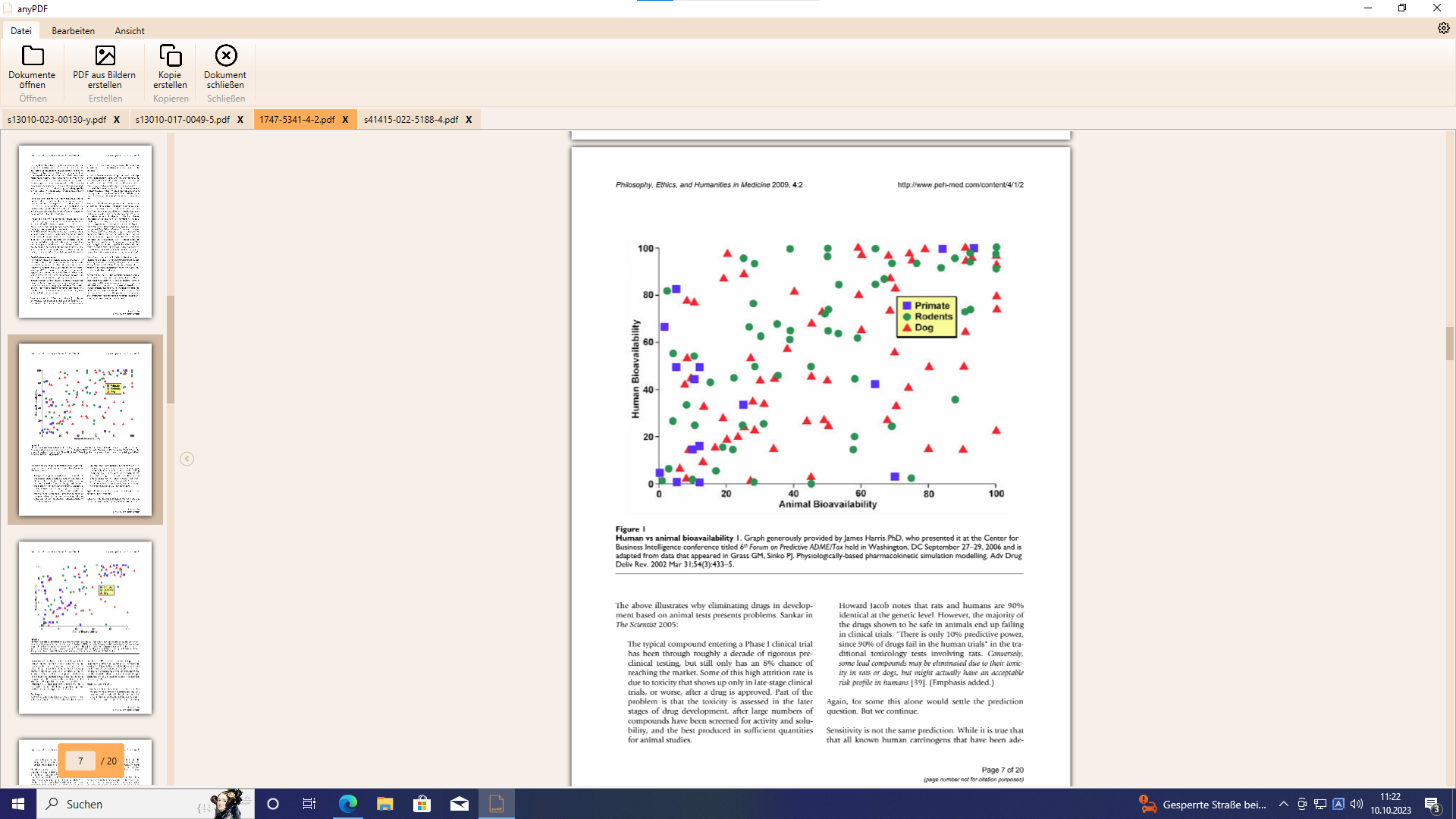Click PDF aus Bildern erstellen icon
Screen dimensions: 1456x819
click(105, 56)
